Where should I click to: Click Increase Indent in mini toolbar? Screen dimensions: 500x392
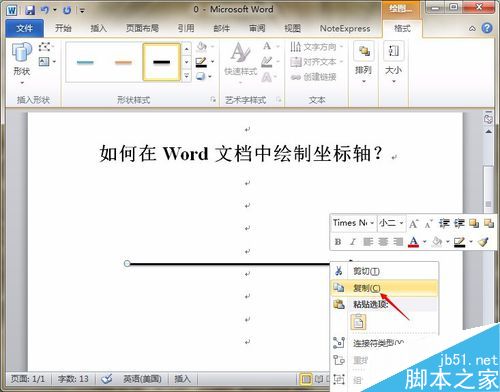coord(459,223)
